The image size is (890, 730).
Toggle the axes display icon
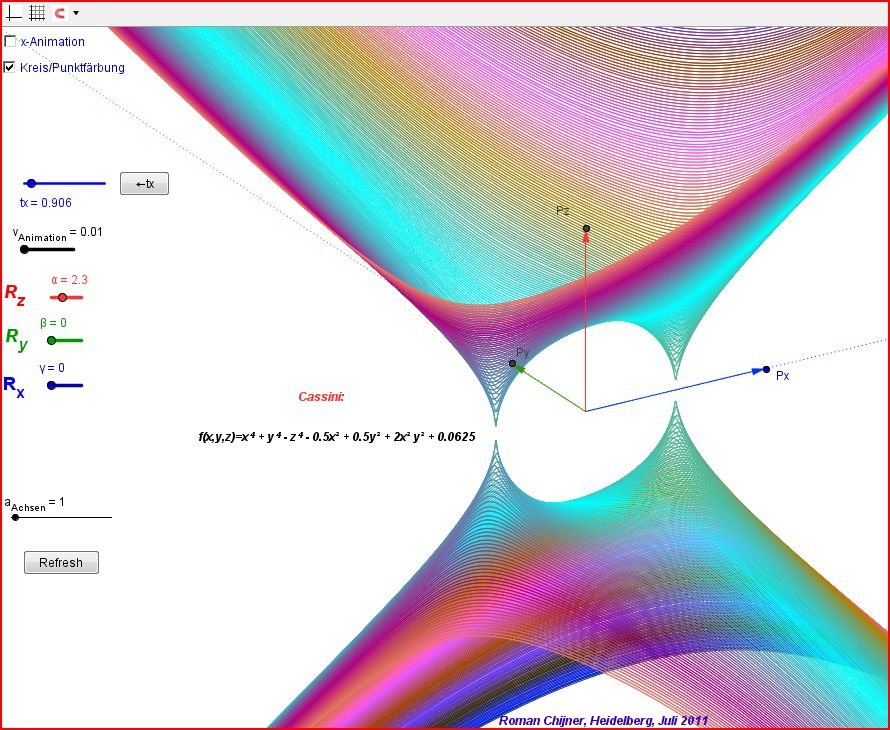[14, 13]
